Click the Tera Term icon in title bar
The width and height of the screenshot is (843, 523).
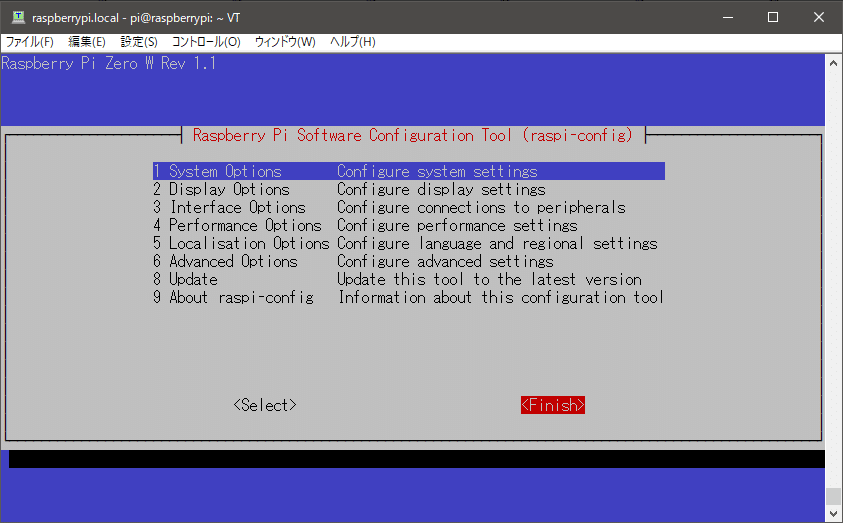18,17
